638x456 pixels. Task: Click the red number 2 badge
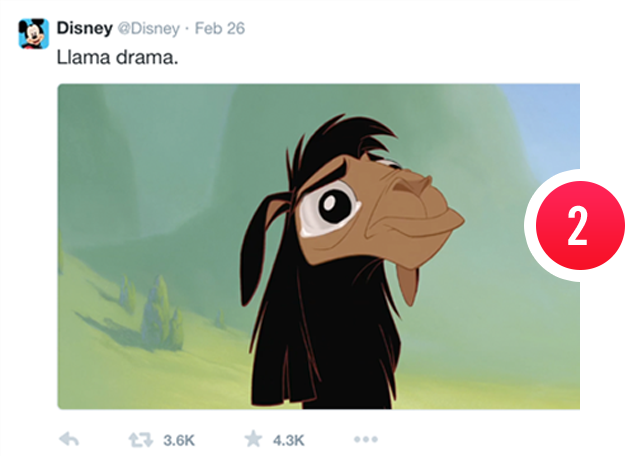(580, 225)
